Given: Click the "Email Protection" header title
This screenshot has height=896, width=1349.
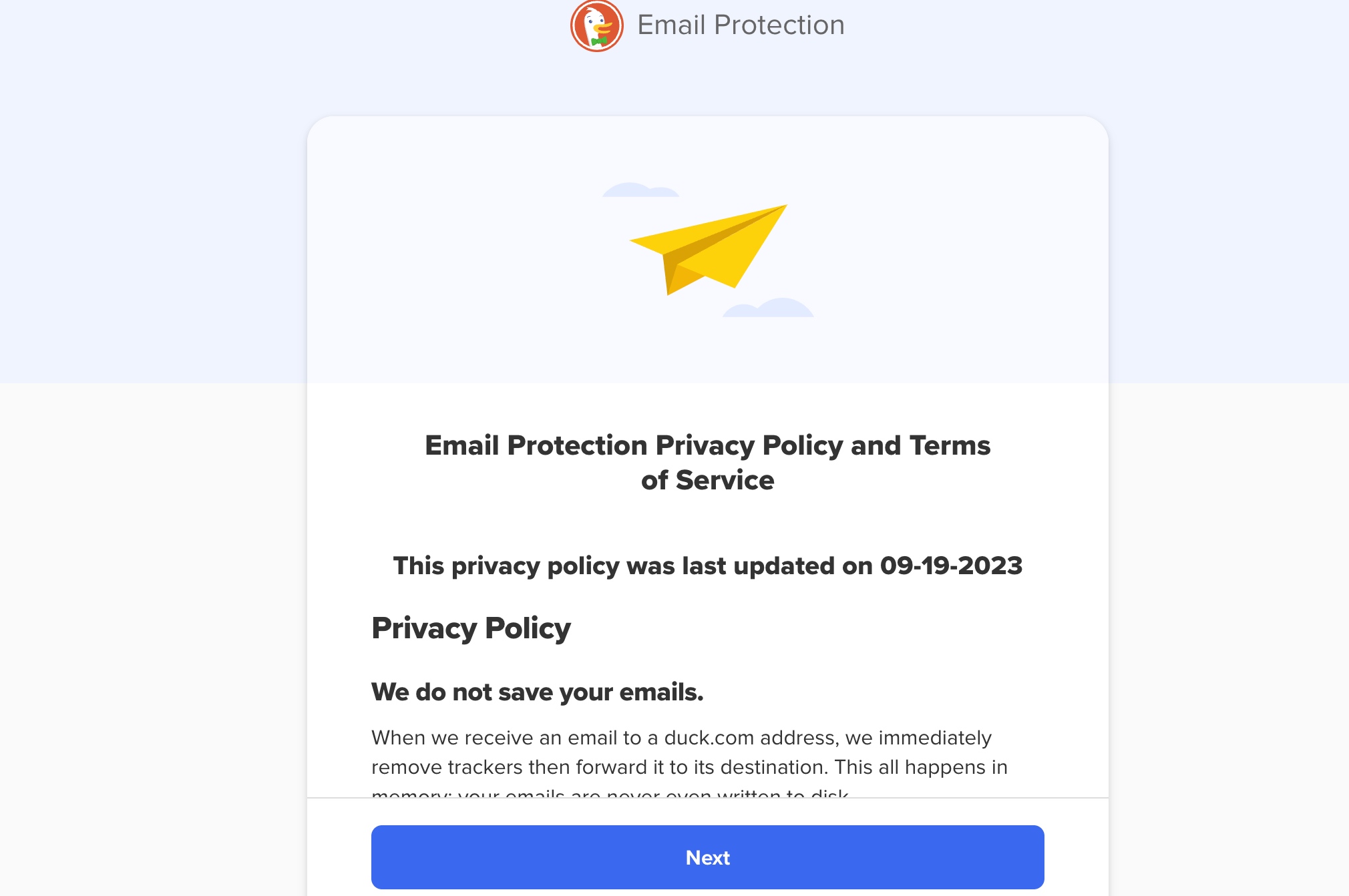Looking at the screenshot, I should coord(741,25).
